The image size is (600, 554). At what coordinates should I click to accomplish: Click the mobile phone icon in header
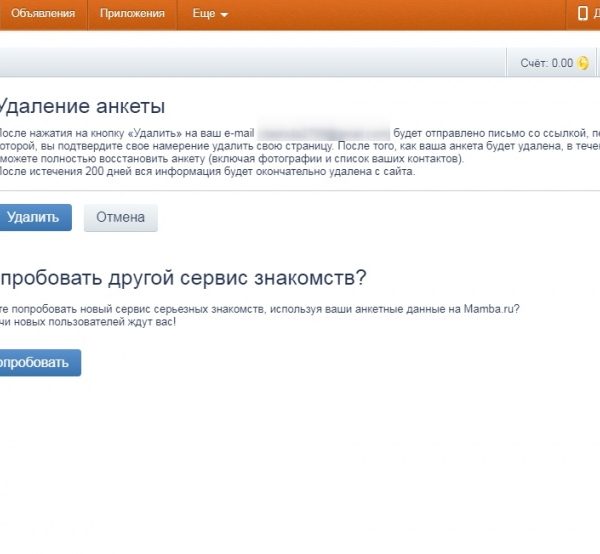tap(582, 13)
